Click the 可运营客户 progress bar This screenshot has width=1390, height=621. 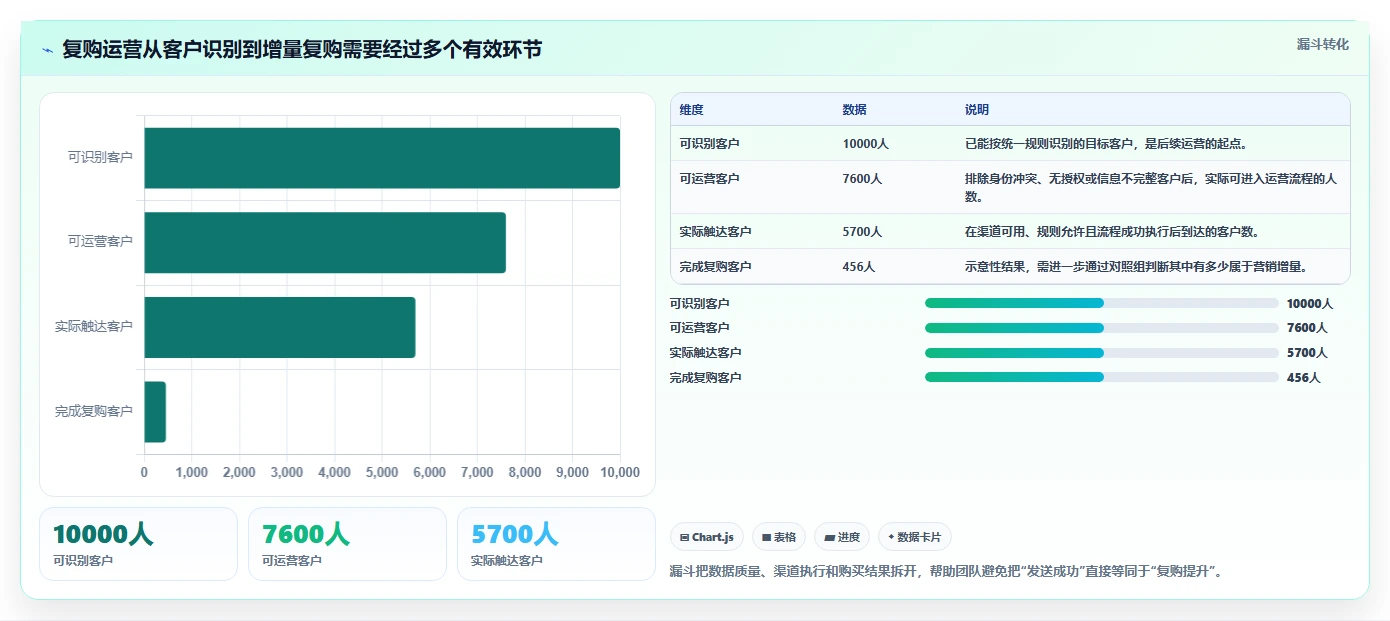point(1102,328)
